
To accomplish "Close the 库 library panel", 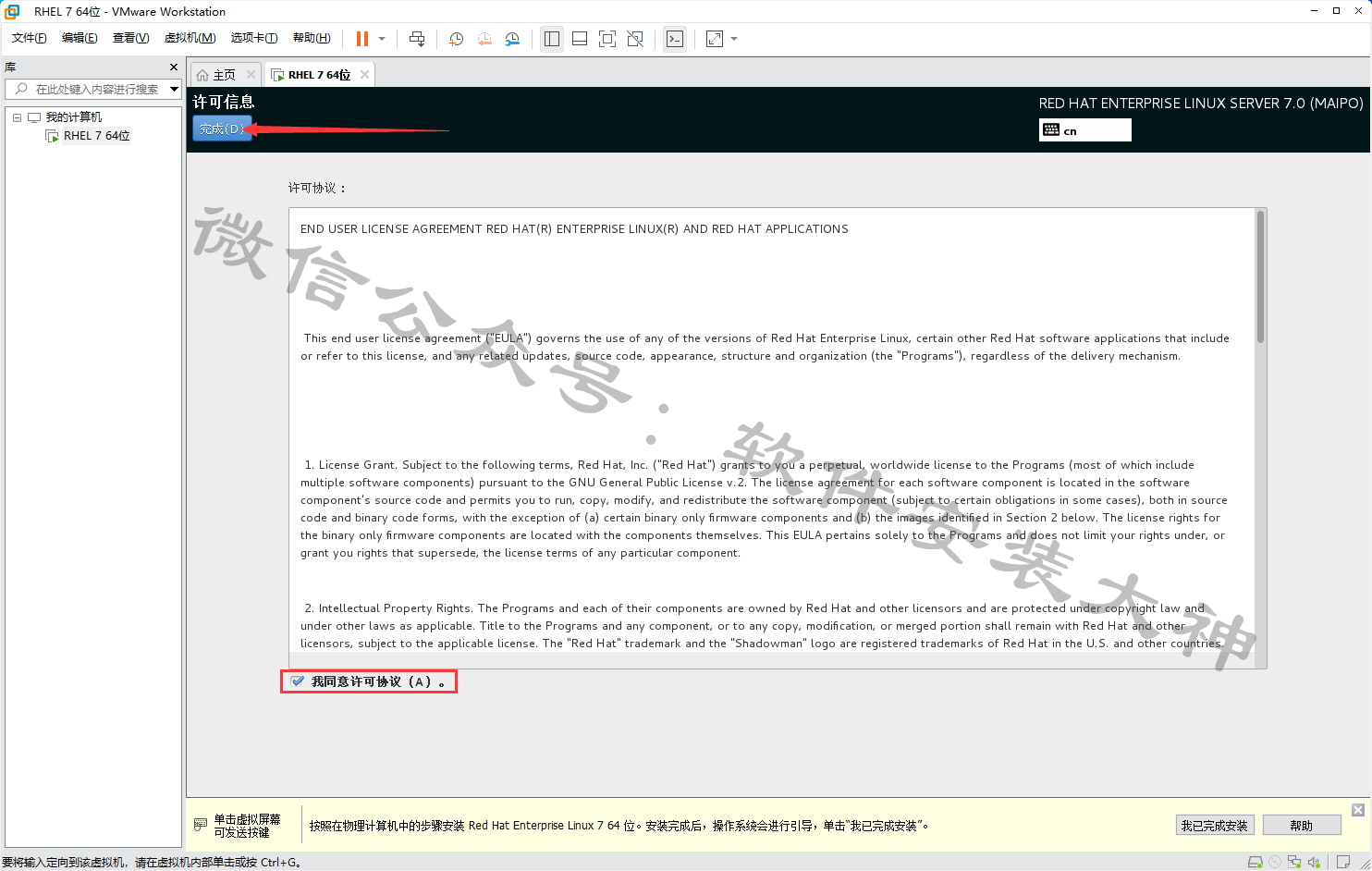I will tap(174, 67).
